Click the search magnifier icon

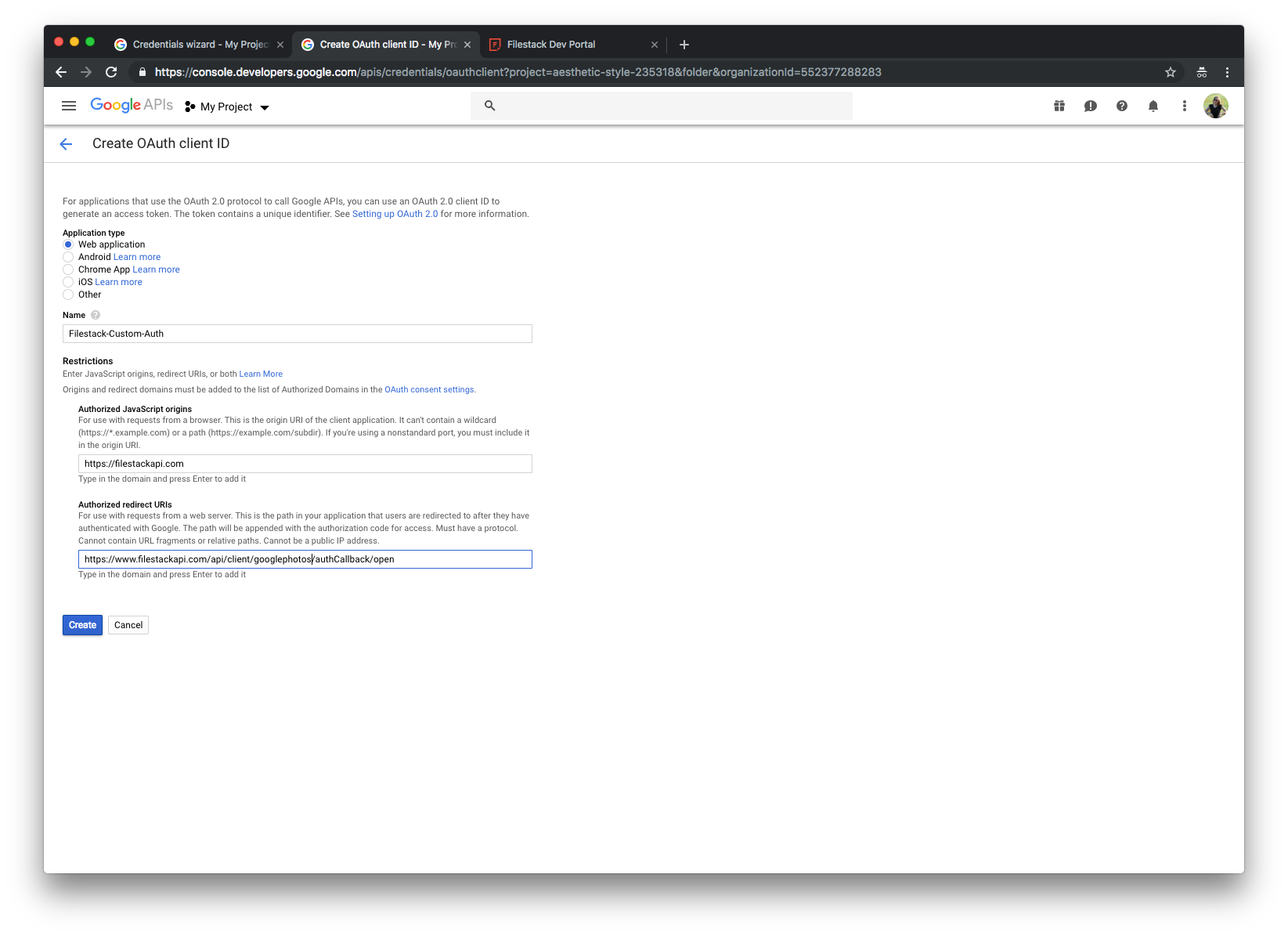489,106
